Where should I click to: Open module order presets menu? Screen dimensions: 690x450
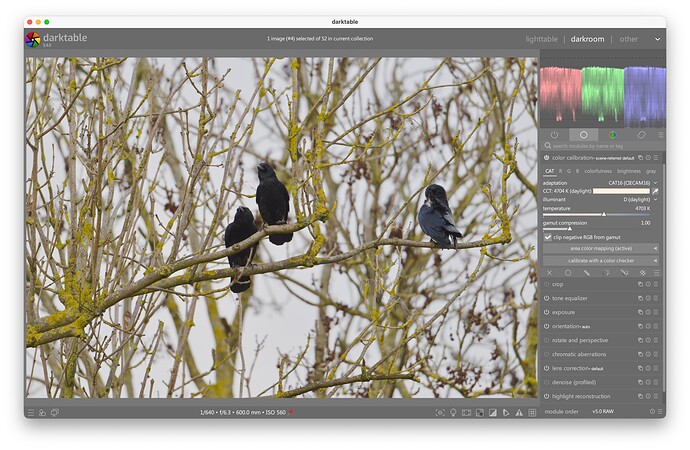(660, 412)
